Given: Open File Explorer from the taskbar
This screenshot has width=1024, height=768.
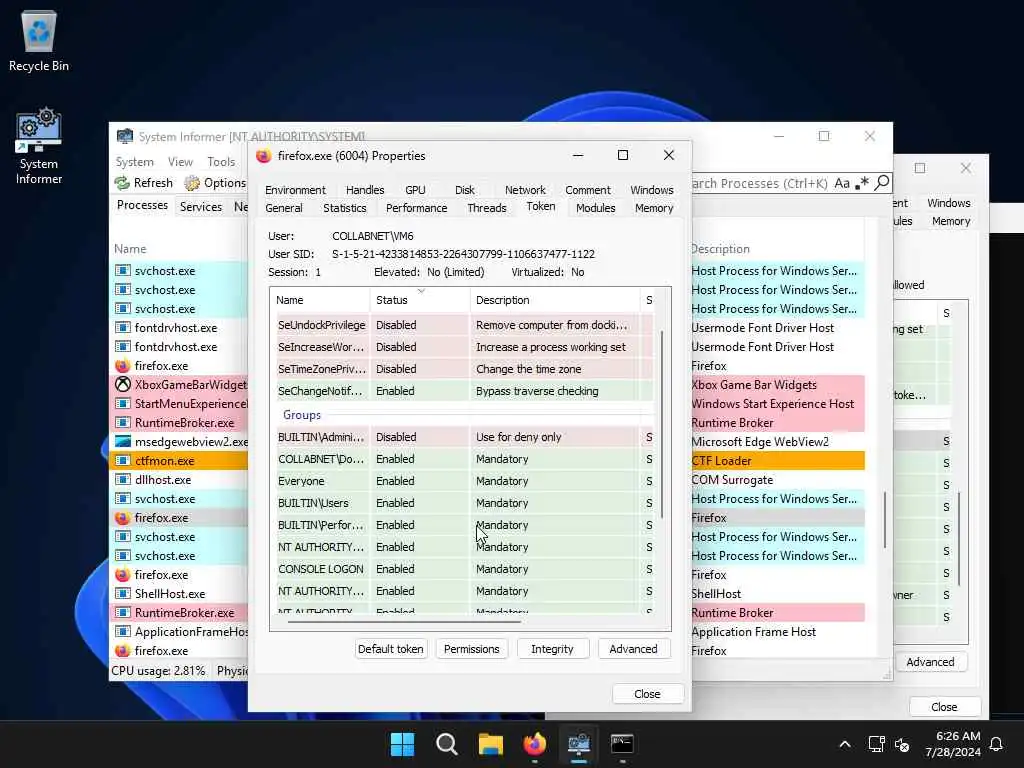Looking at the screenshot, I should [490, 744].
